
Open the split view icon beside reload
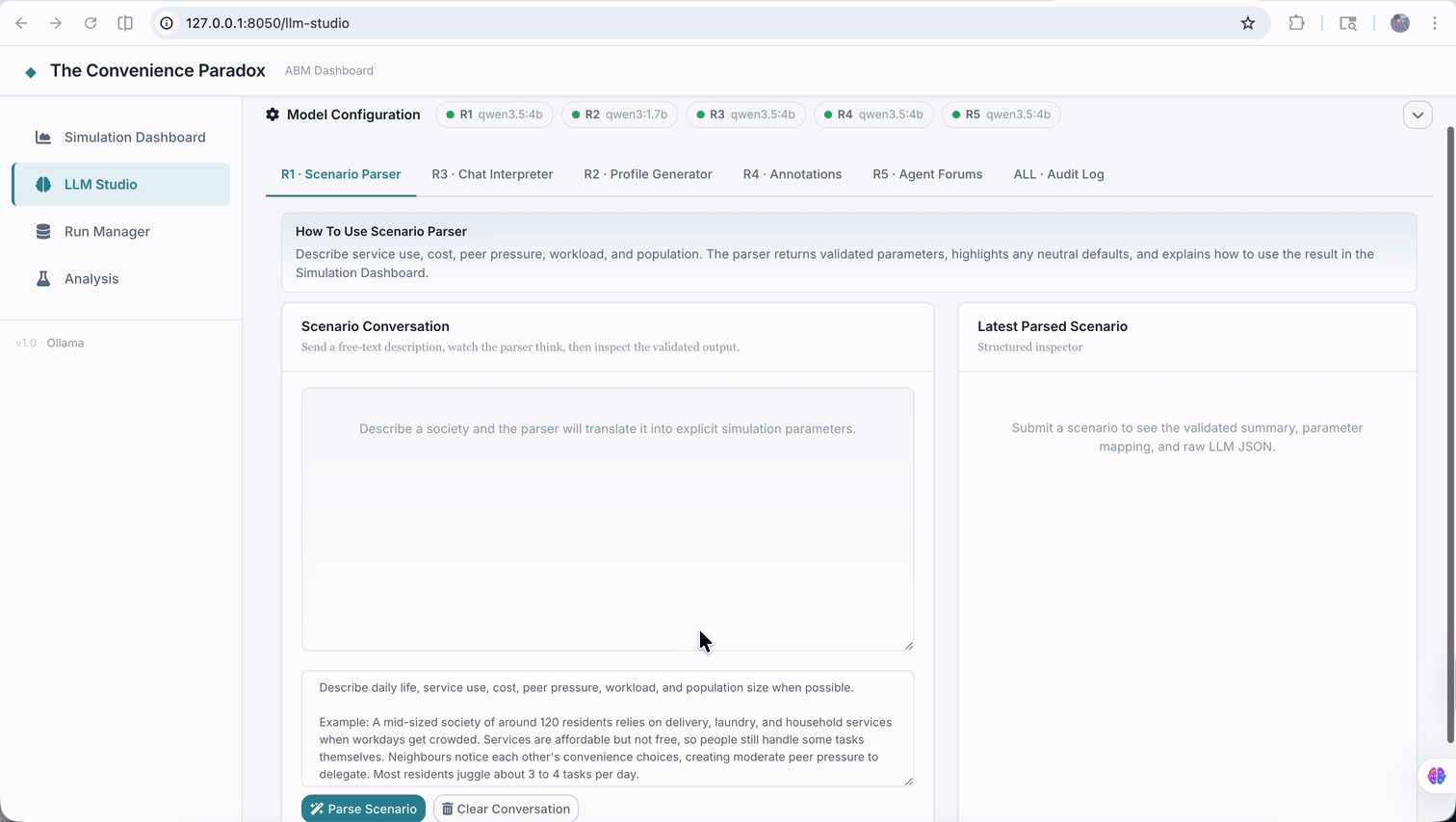(x=125, y=23)
